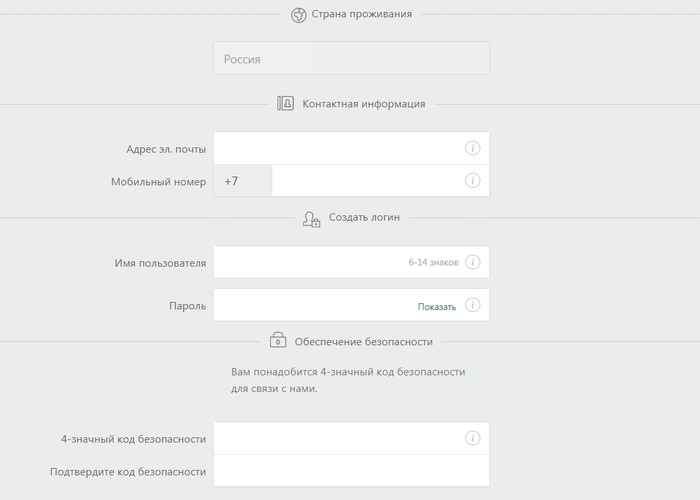Image resolution: width=700 pixels, height=500 pixels.
Task: Click the Создать логин section heading
Action: pyautogui.click(x=364, y=217)
